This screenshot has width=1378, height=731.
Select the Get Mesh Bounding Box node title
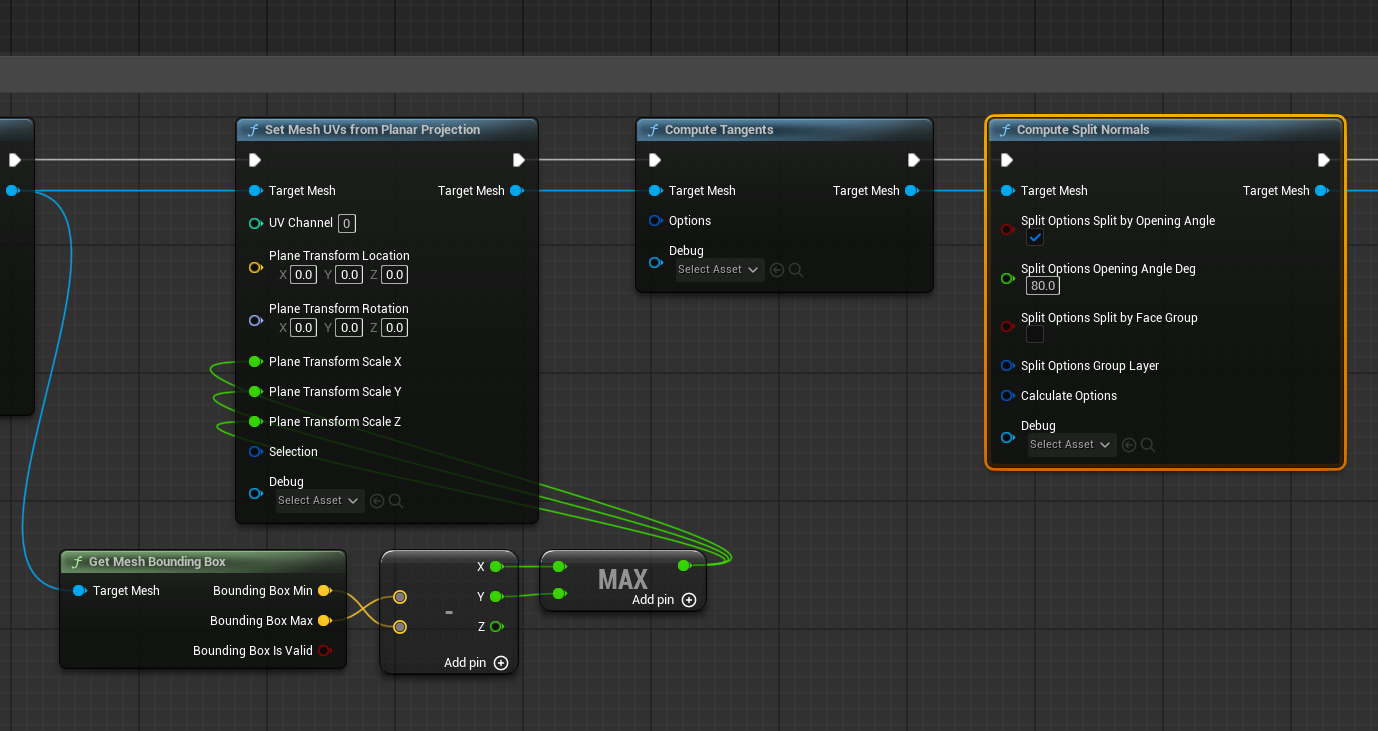coord(157,562)
